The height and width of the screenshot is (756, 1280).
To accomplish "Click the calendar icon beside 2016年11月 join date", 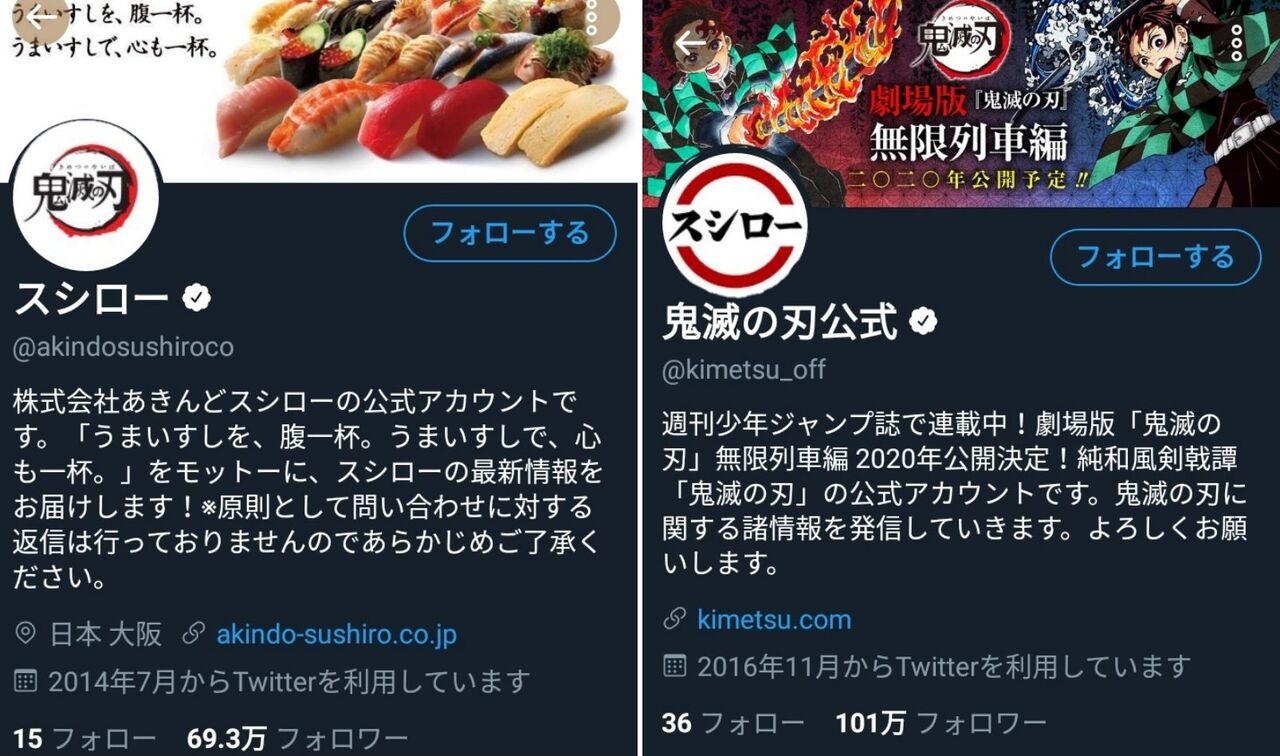I will [x=675, y=665].
